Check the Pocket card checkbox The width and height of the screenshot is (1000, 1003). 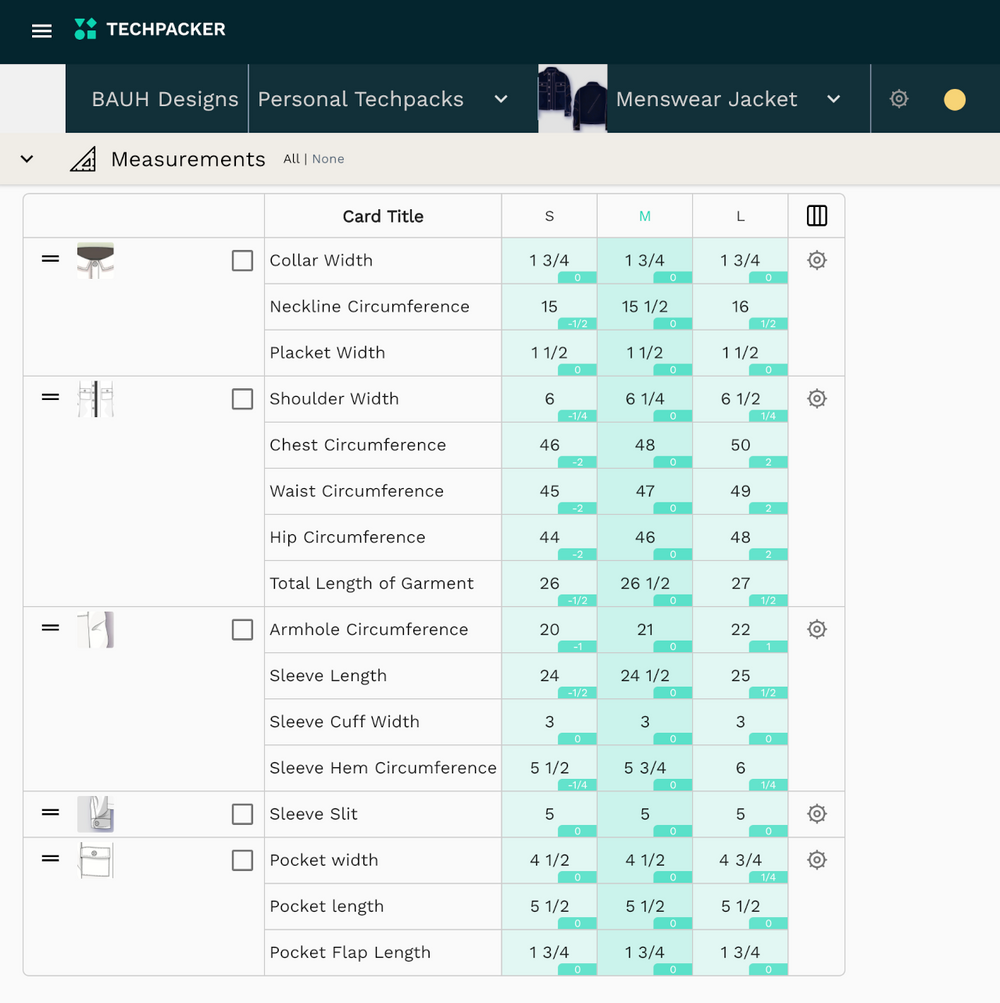point(242,859)
